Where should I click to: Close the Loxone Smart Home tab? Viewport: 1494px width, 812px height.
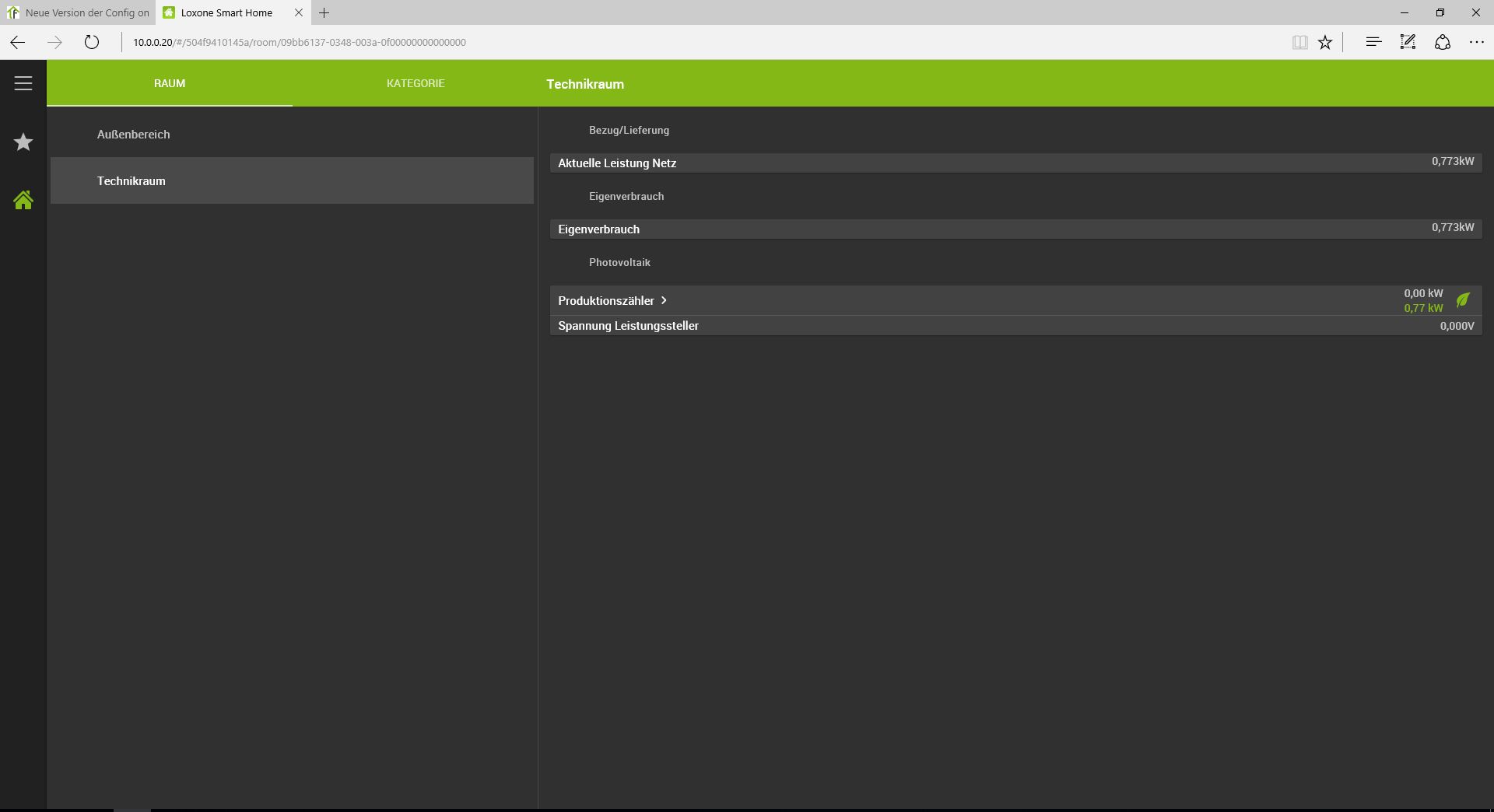pyautogui.click(x=299, y=12)
